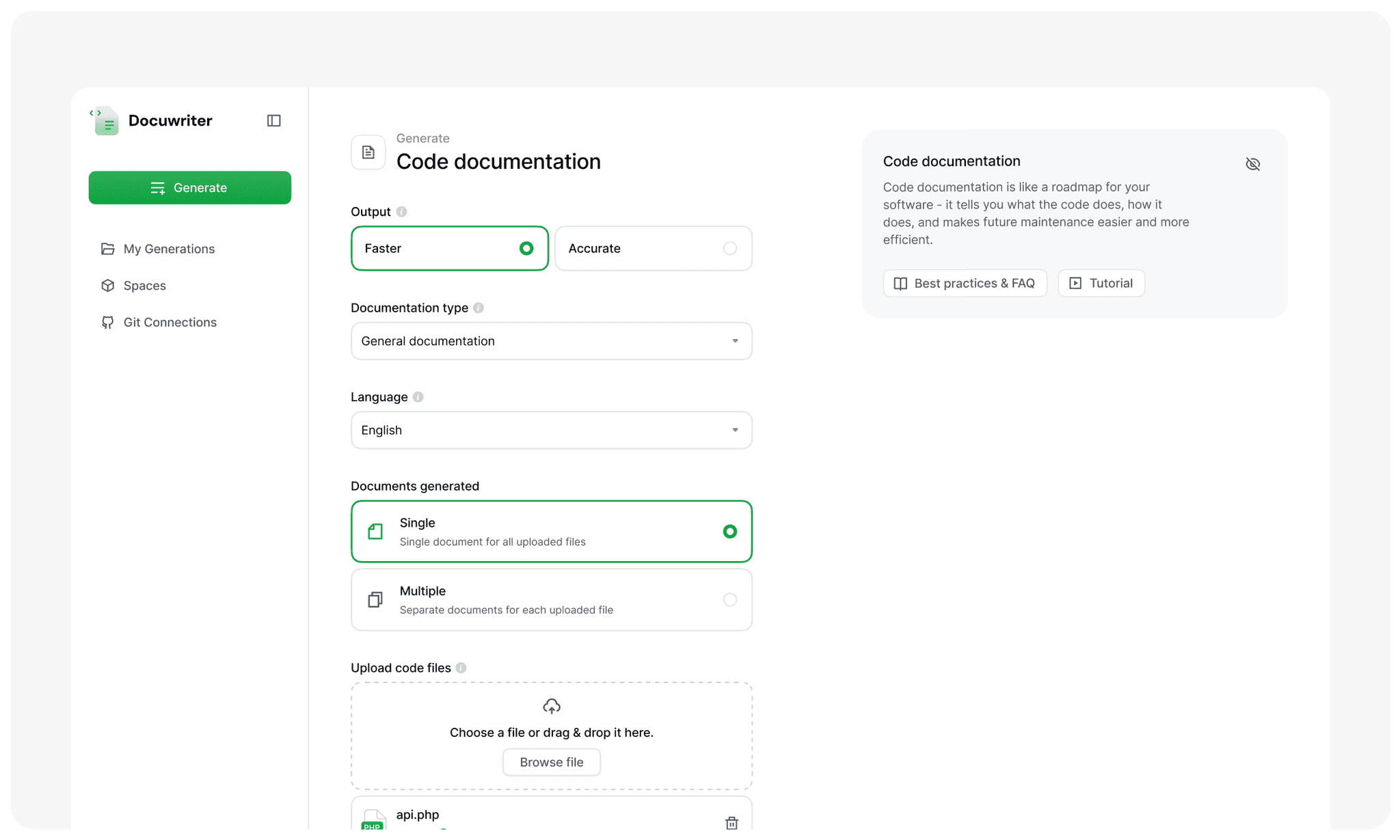
Task: Delete the api.php file with trash icon
Action: (x=731, y=822)
